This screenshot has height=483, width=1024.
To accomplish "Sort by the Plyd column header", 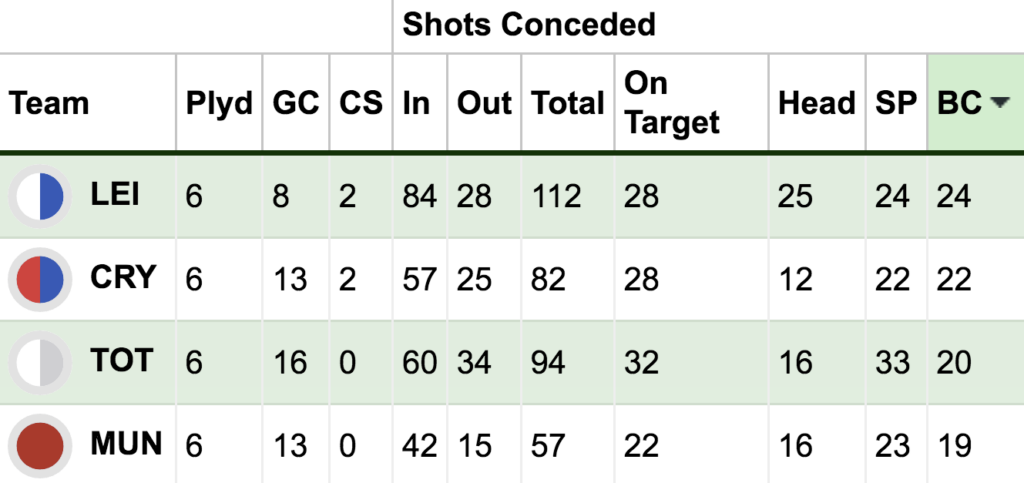I will (219, 104).
